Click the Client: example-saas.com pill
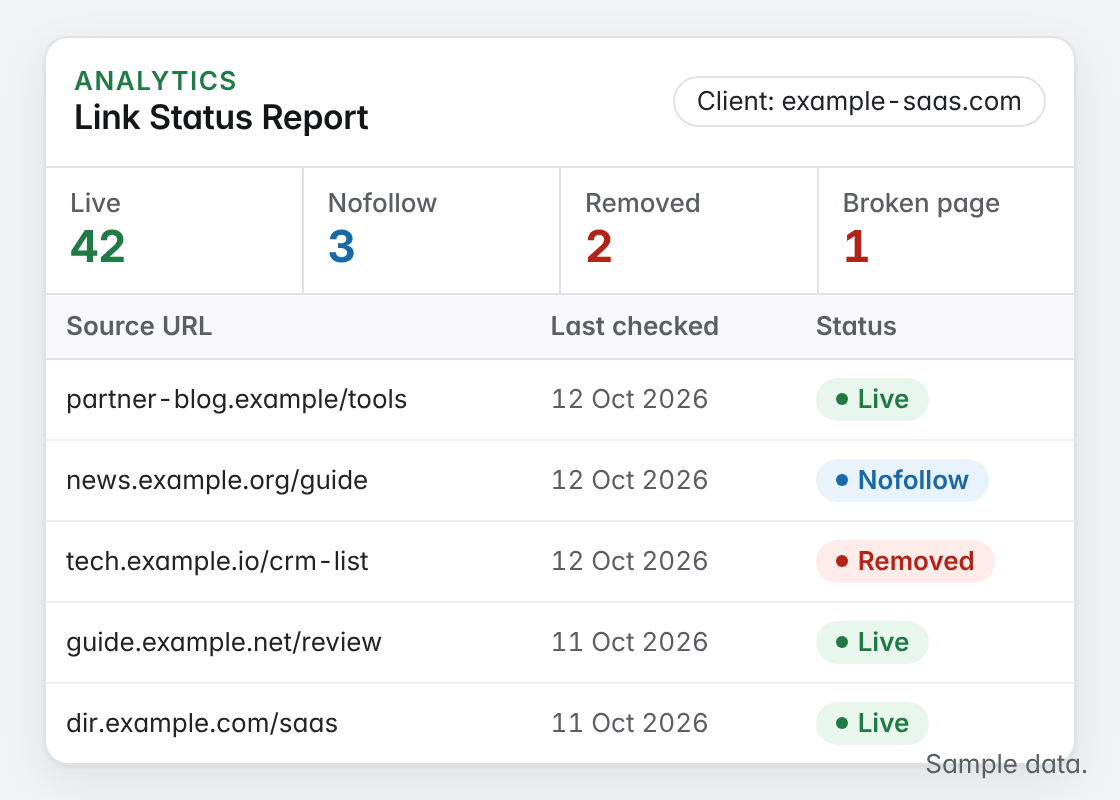 click(859, 101)
